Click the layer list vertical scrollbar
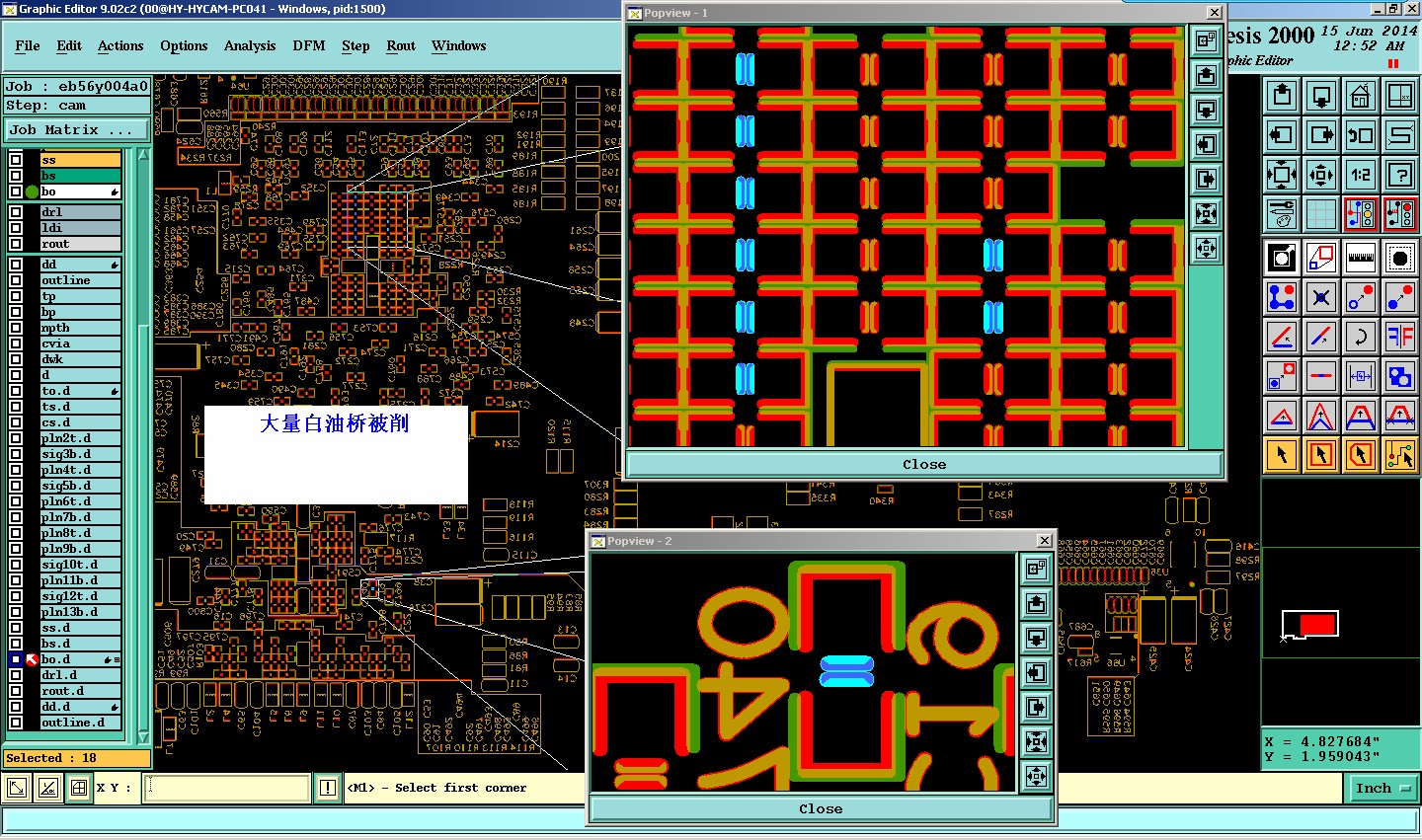 [x=143, y=444]
